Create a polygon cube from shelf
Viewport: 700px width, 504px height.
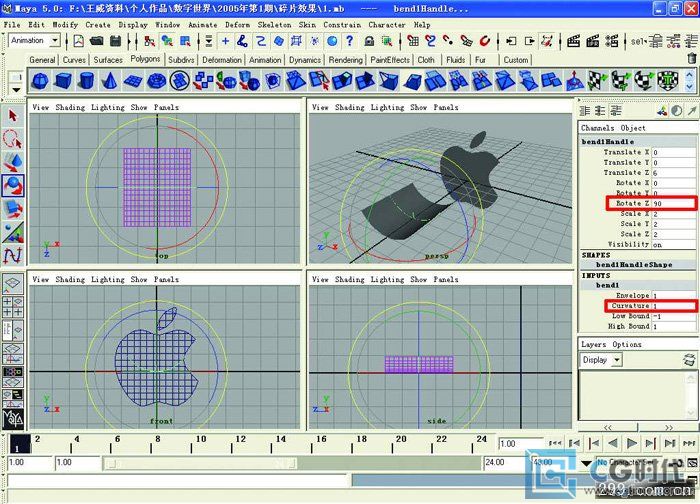(63, 81)
